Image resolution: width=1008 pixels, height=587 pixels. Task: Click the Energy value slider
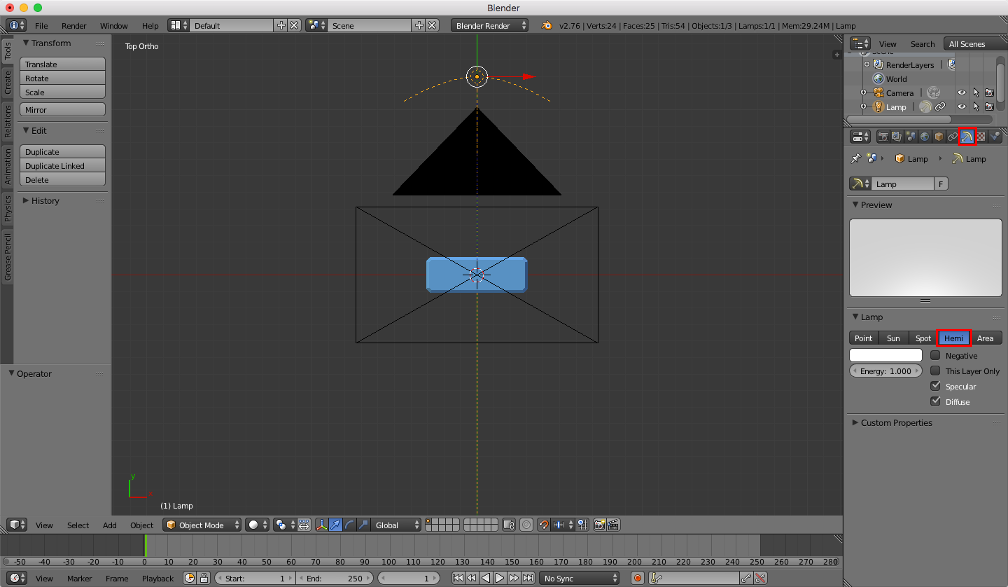tap(886, 371)
